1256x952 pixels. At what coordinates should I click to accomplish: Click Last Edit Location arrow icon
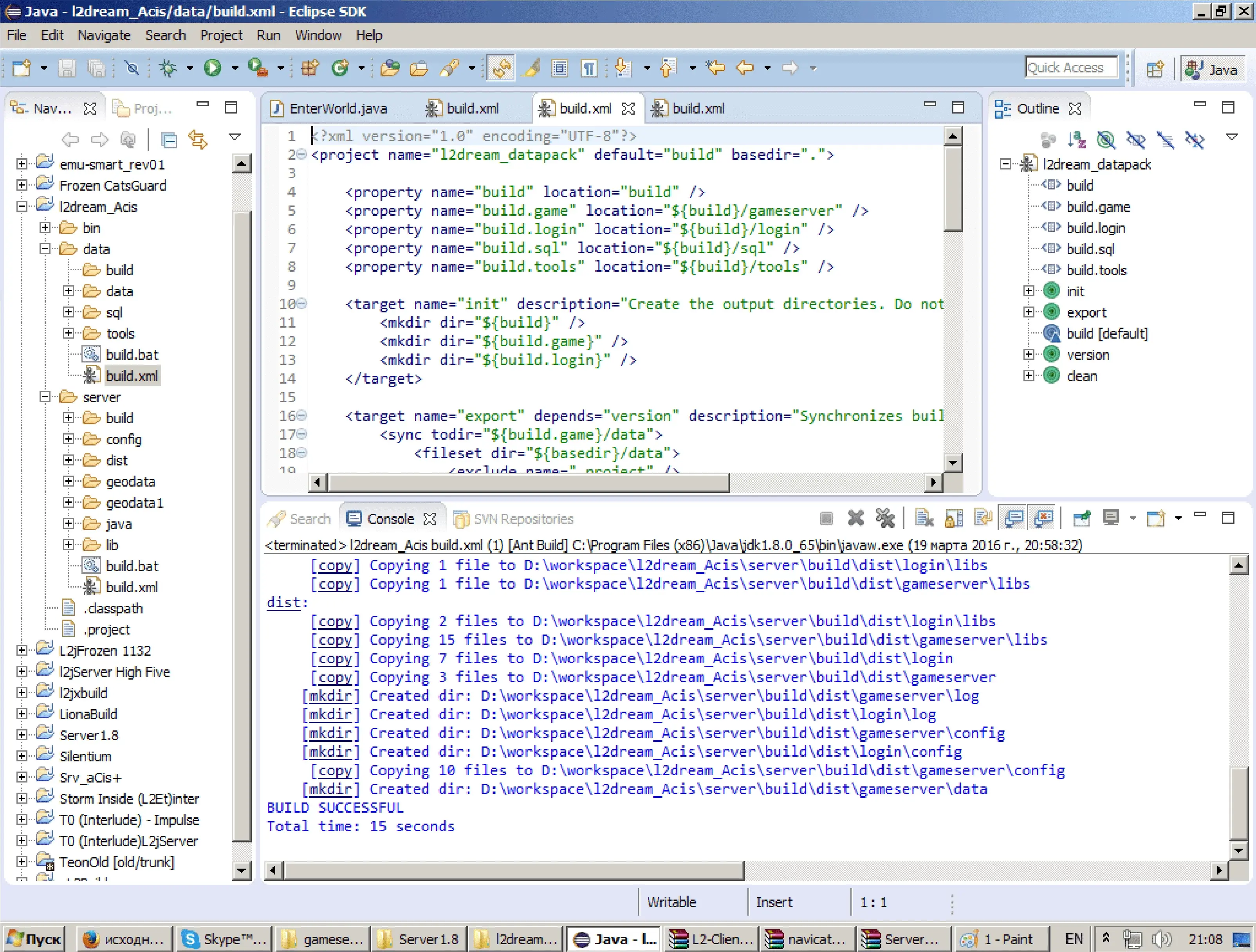(x=715, y=68)
